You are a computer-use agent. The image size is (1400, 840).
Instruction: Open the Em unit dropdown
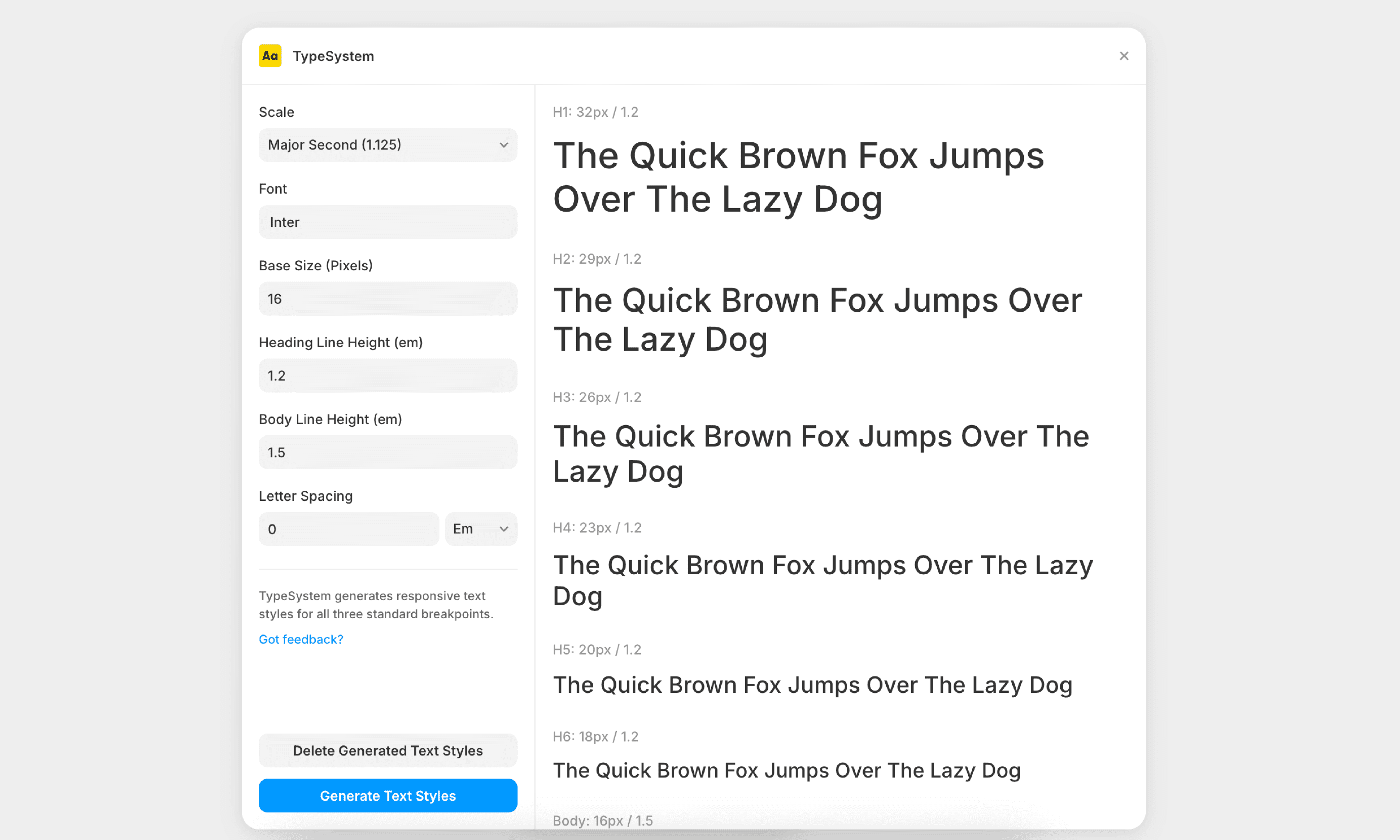tap(473, 529)
